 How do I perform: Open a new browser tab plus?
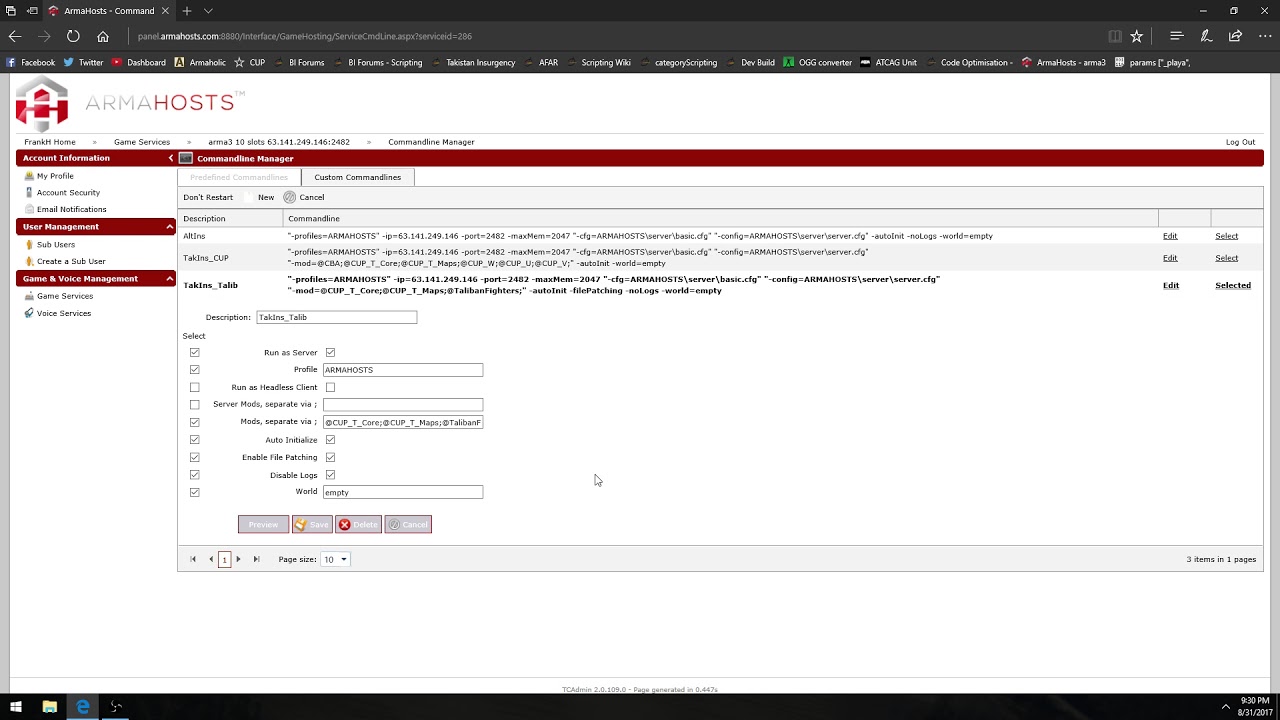tap(187, 11)
